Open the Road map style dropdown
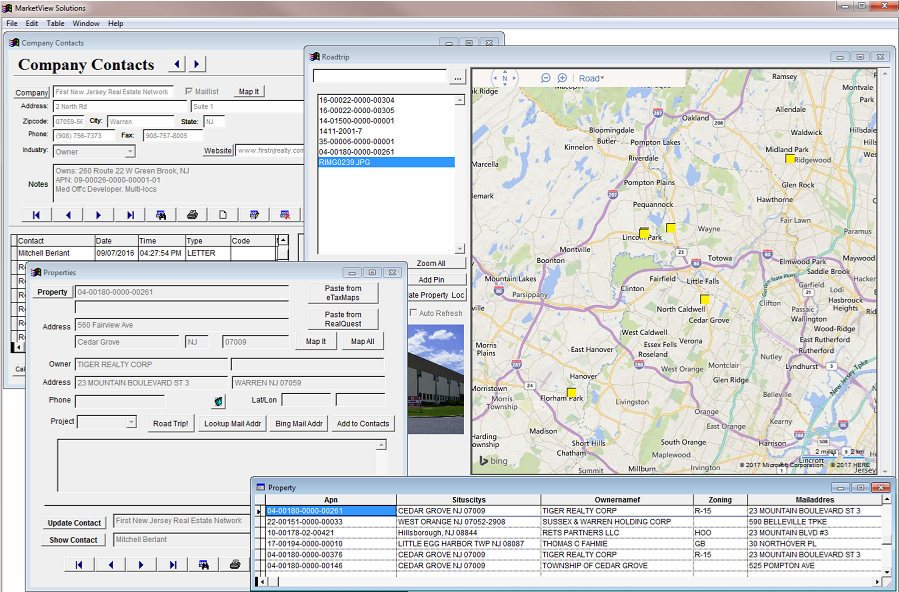The image size is (899, 592). coord(591,78)
